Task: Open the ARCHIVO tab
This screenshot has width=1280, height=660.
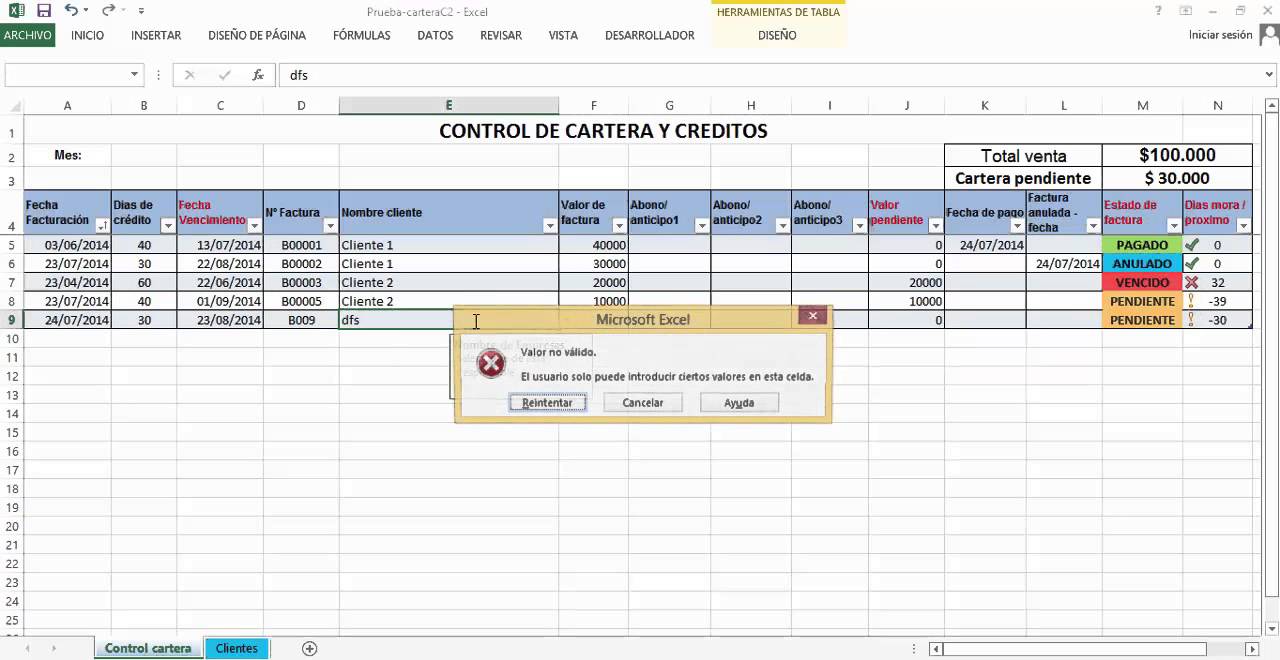Action: point(28,35)
